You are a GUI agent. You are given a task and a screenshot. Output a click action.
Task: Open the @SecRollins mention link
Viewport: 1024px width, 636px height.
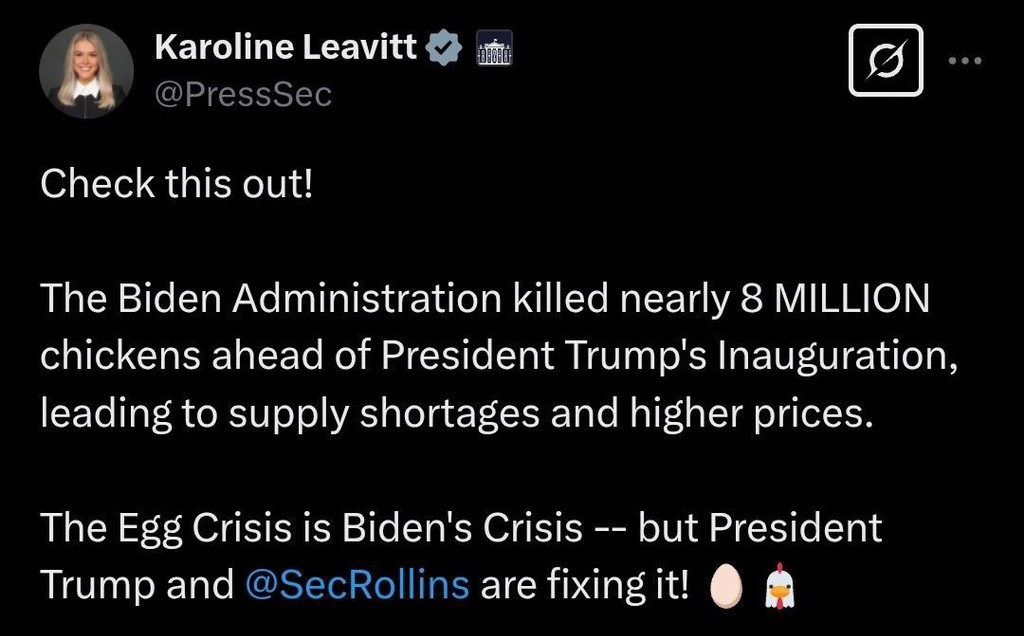tap(356, 585)
